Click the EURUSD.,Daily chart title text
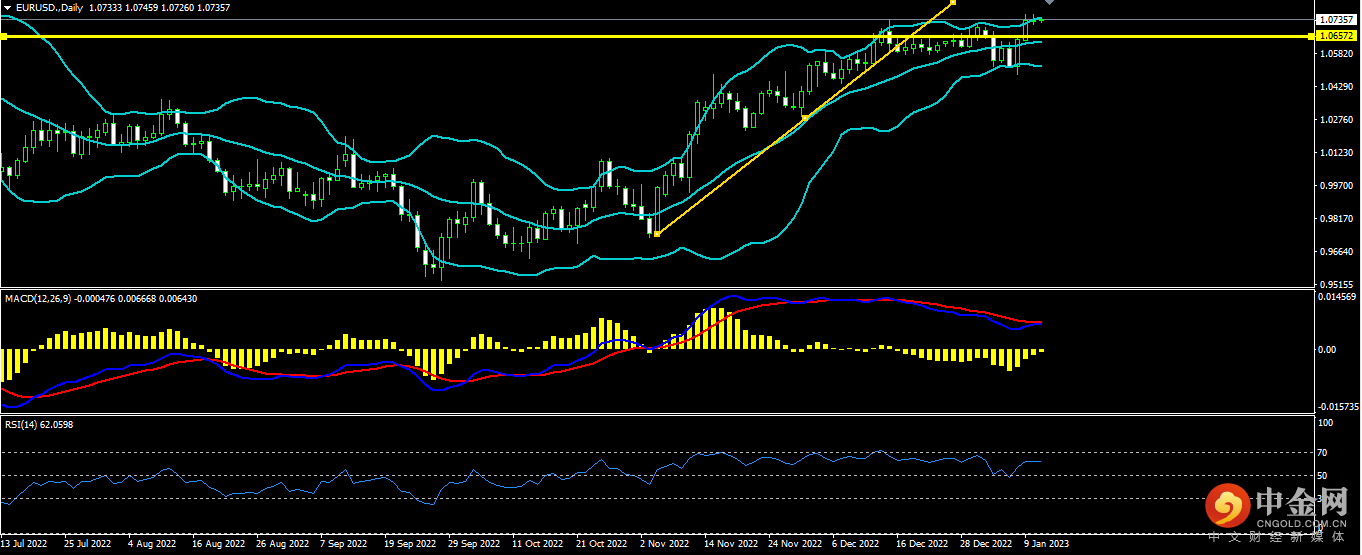 click(52, 7)
